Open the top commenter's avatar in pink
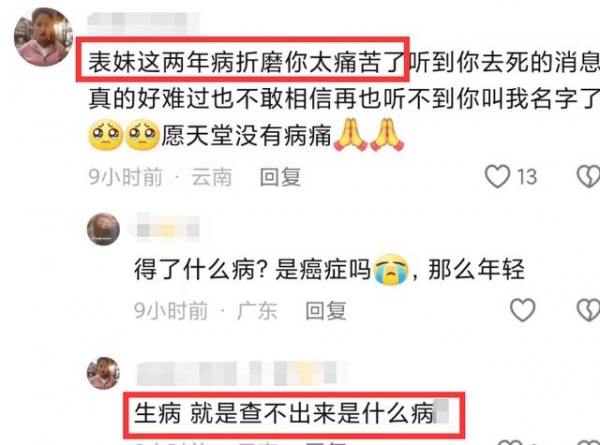 [x=43, y=37]
